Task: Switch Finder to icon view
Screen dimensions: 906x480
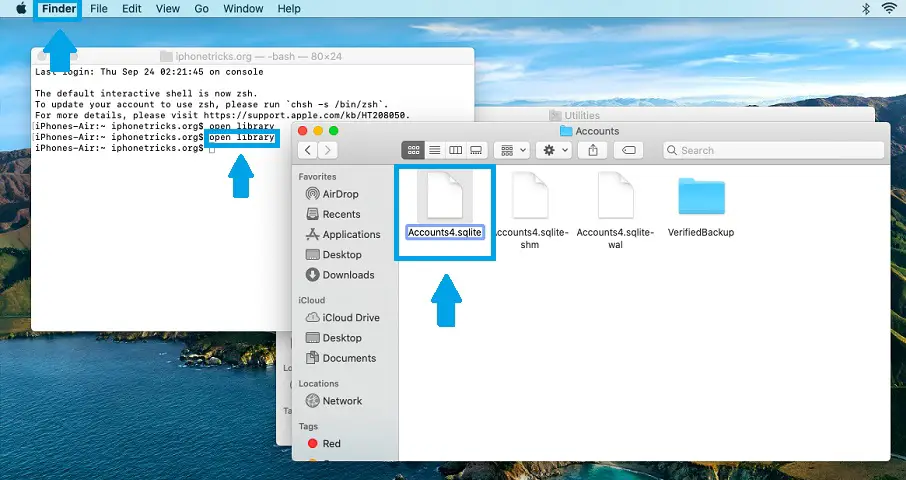Action: tap(413, 150)
